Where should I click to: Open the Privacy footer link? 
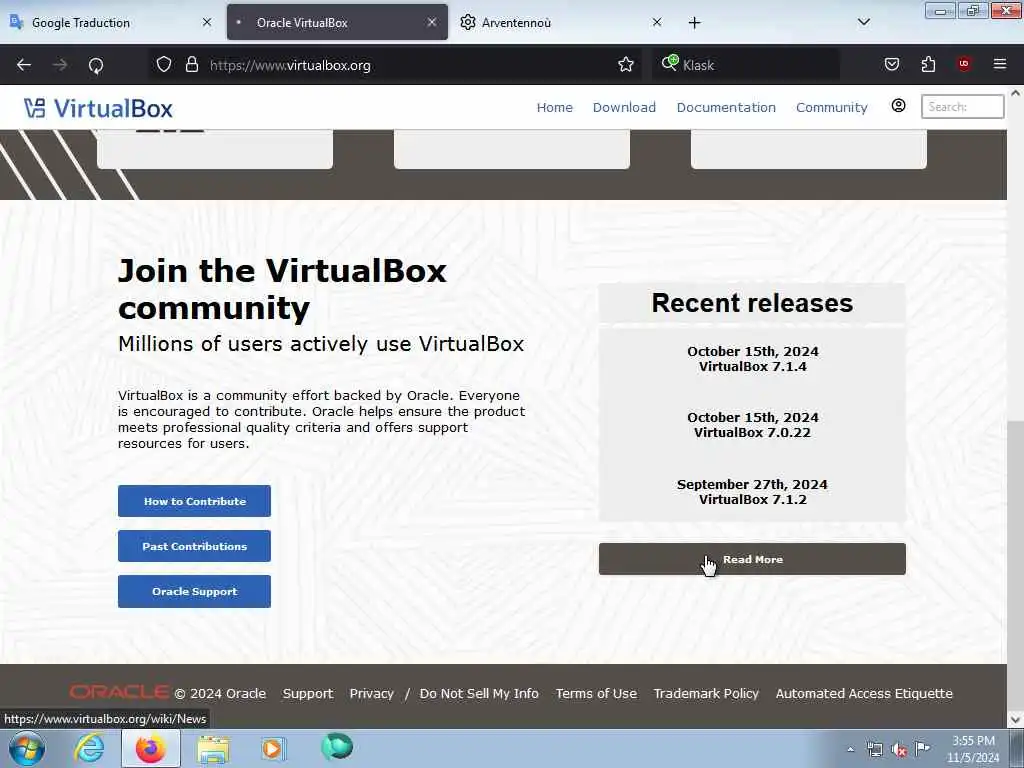pos(372,694)
